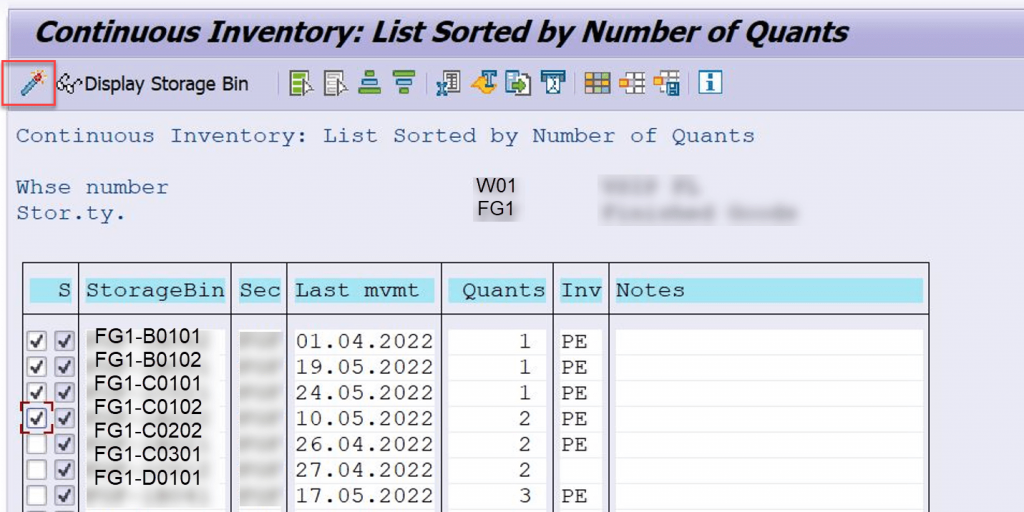Screen dimensions: 1024x512
Task: Click the Deselect All toolbar icon
Action: click(336, 84)
